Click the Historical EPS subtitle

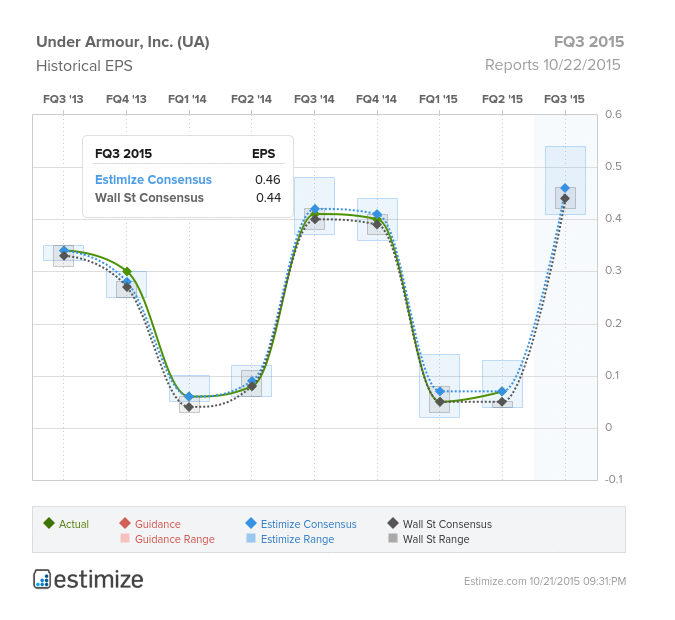tap(84, 66)
